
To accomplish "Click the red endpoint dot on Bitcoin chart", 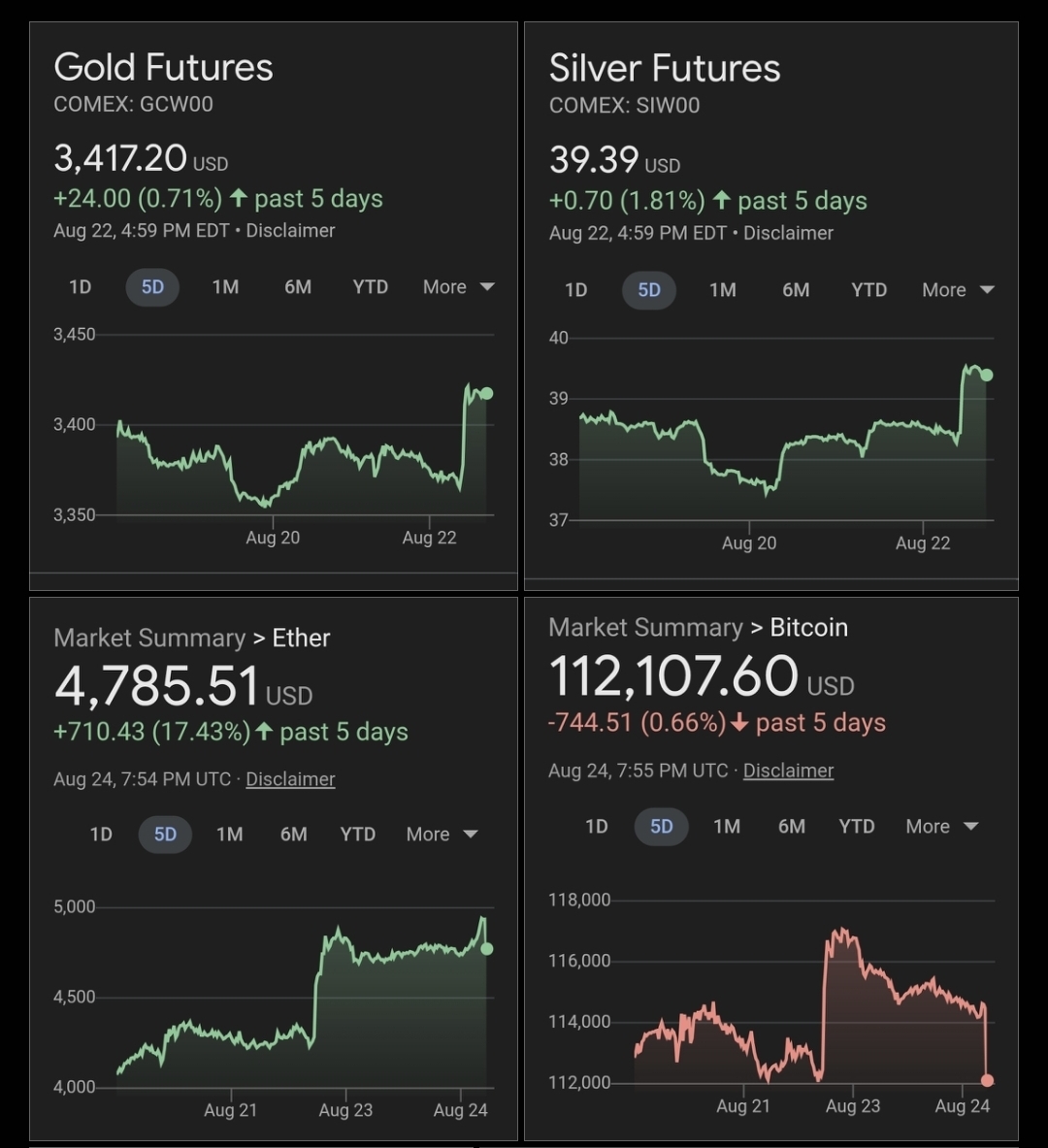I will coord(987,1080).
